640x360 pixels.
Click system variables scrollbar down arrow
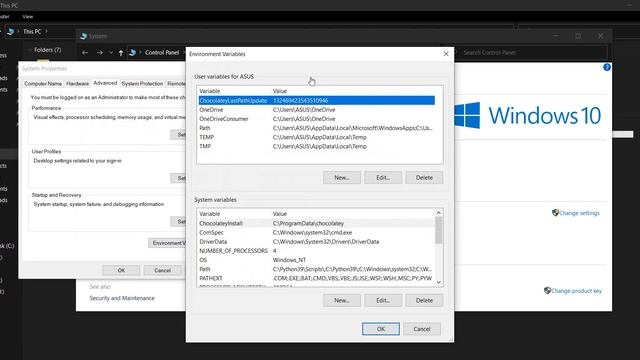439,282
